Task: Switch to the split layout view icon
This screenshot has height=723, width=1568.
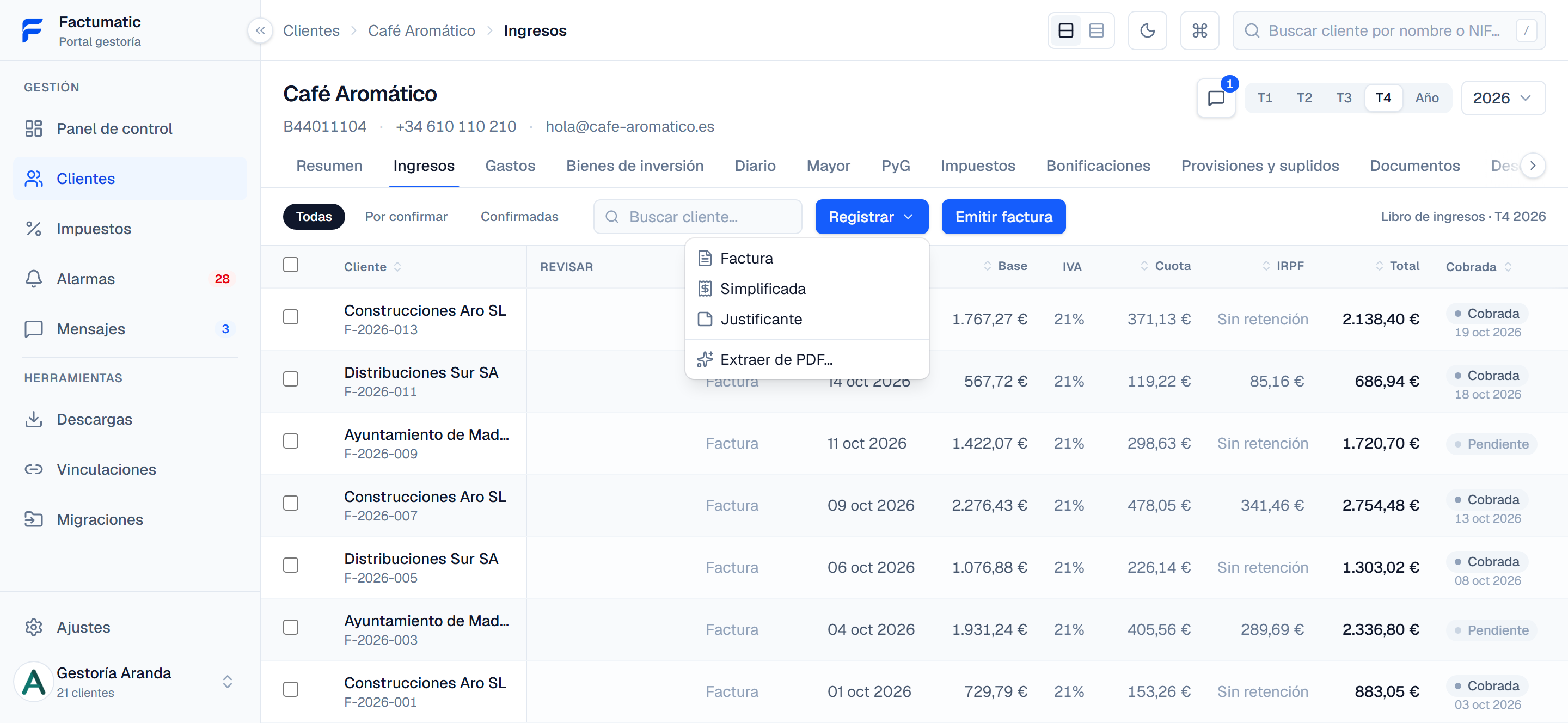Action: [1065, 30]
